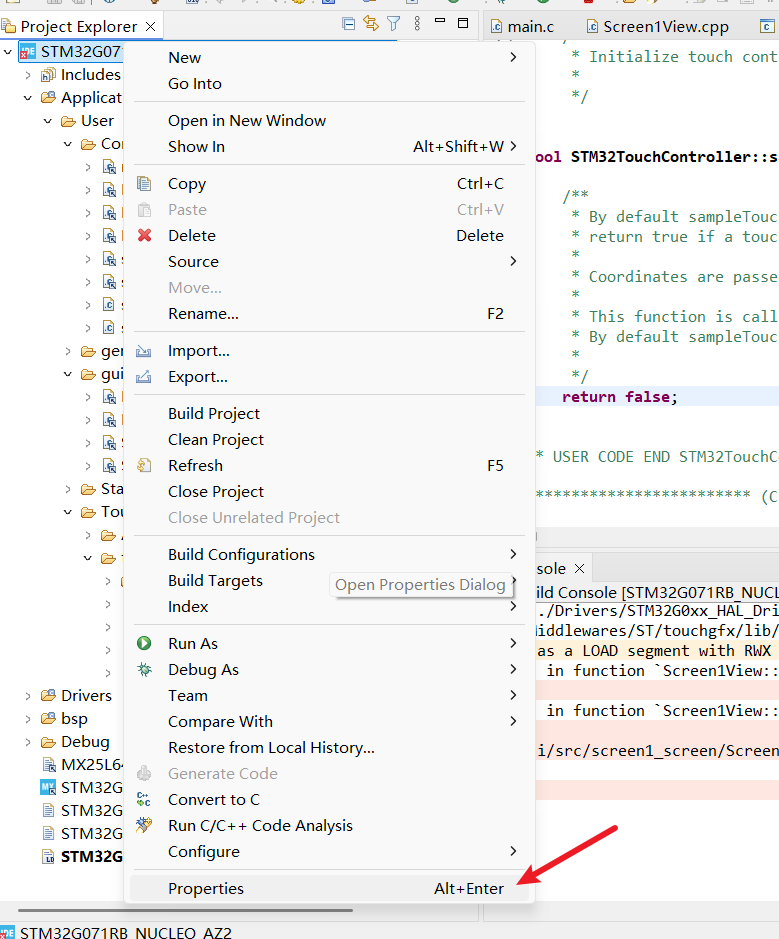Open the Configure submenu

pyautogui.click(x=329, y=852)
